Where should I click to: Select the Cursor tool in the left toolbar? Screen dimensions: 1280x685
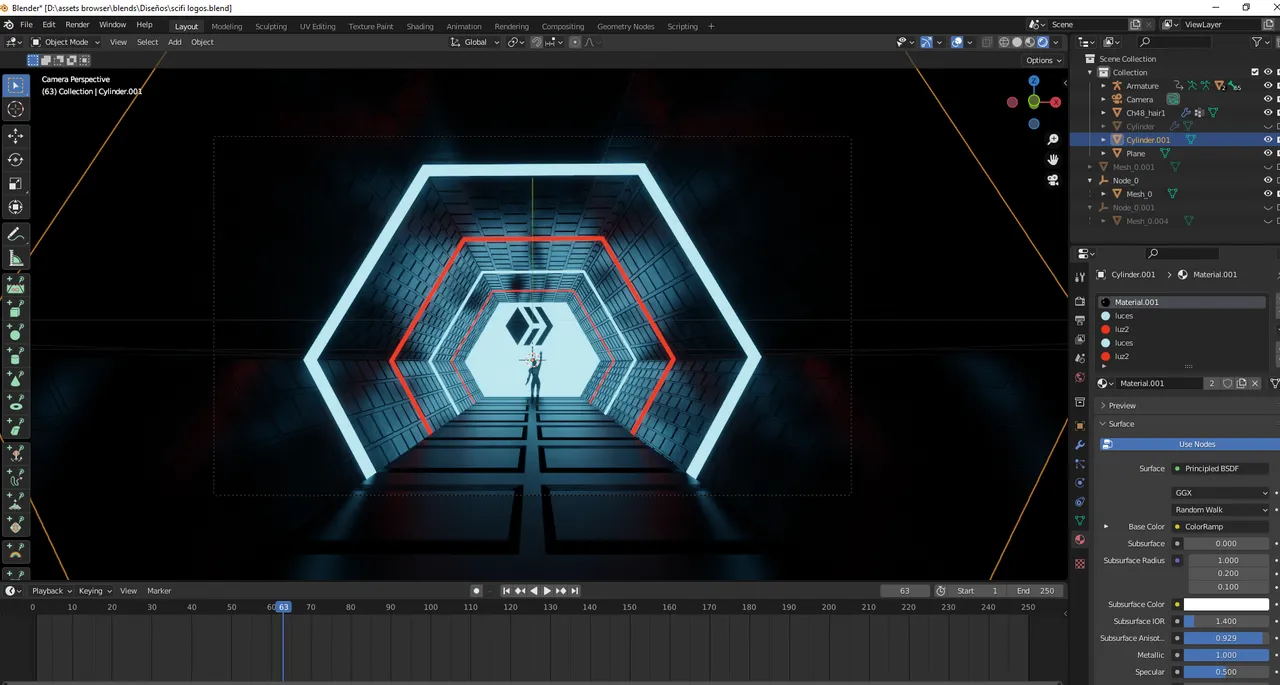[16, 109]
